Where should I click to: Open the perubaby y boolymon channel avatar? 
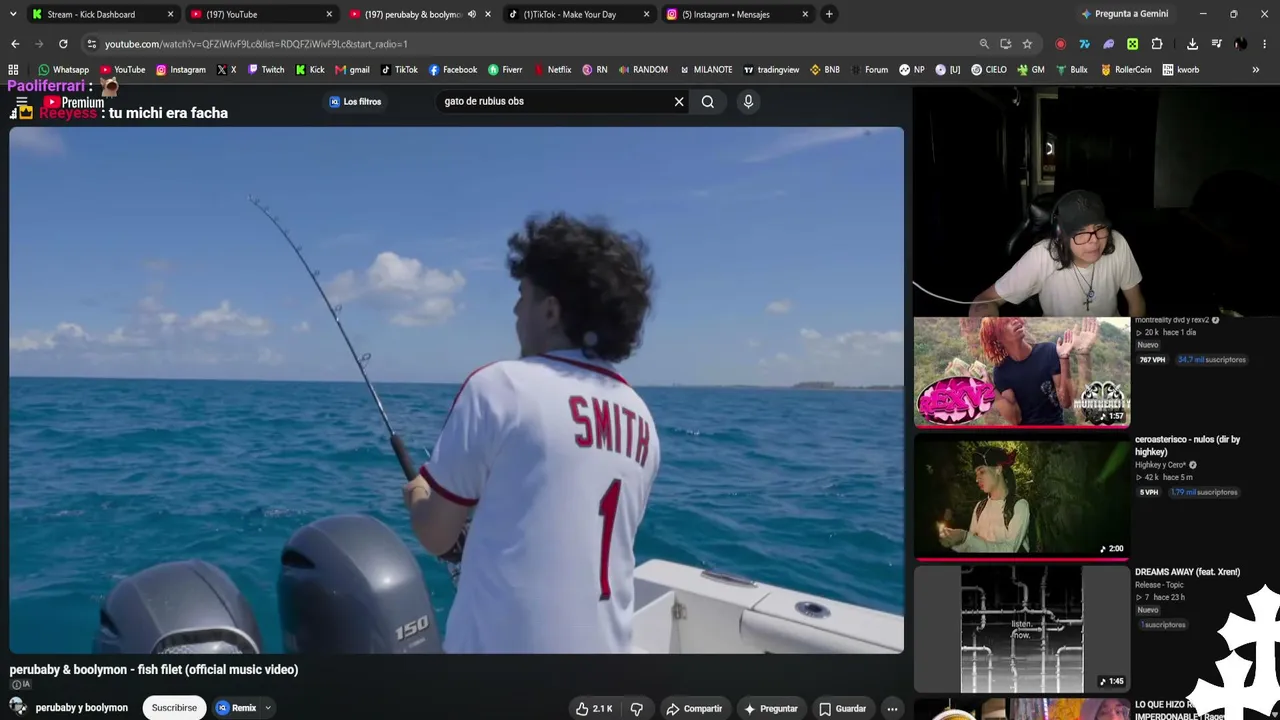(18, 707)
